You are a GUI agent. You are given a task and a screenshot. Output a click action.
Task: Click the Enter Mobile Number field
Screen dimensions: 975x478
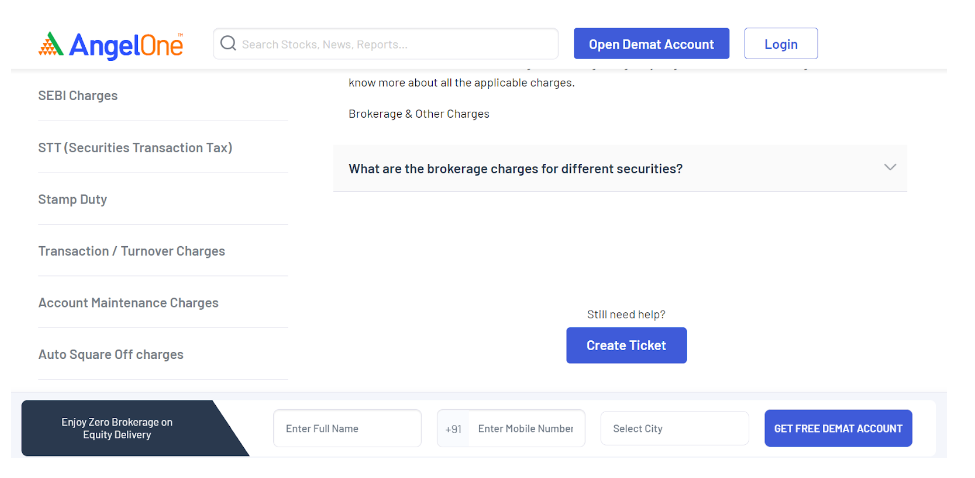pyautogui.click(x=526, y=428)
